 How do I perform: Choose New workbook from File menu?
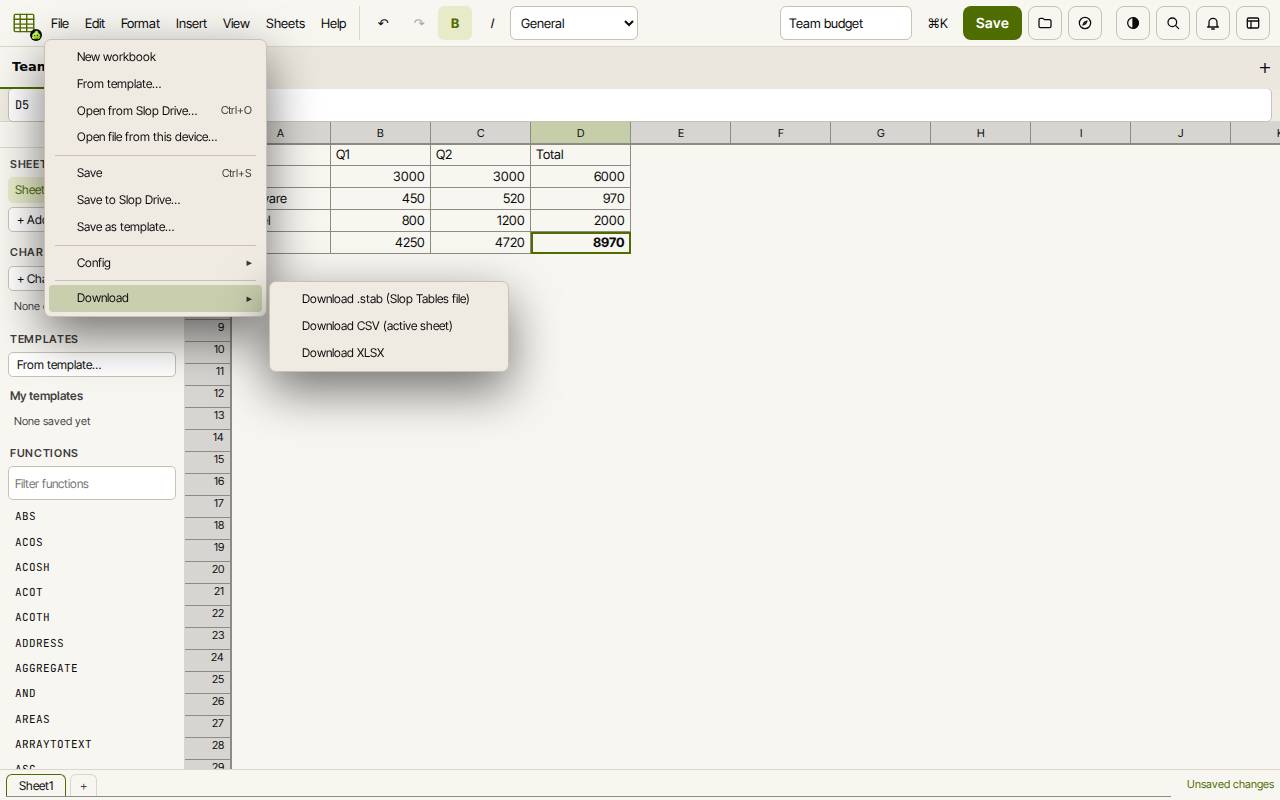155,57
